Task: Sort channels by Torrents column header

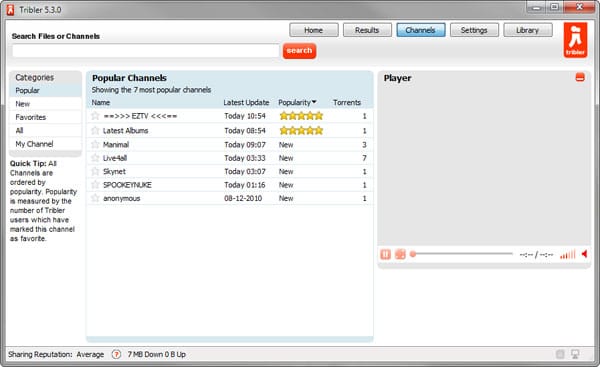Action: (x=347, y=103)
